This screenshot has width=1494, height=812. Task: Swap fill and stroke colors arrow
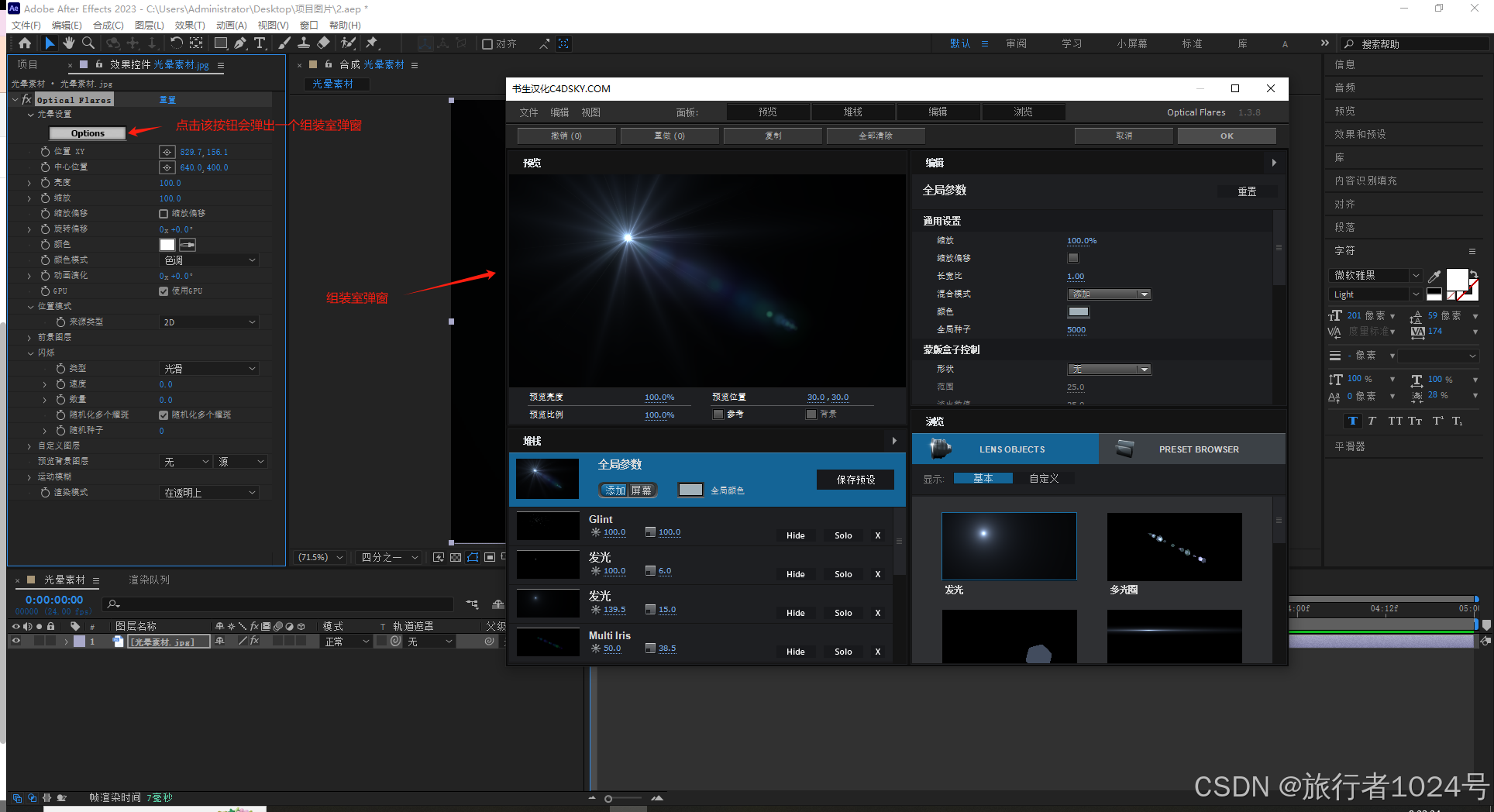coord(1473,274)
